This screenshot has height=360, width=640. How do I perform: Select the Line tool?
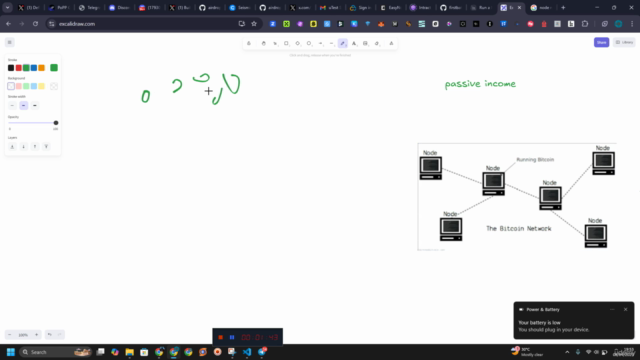(331, 43)
